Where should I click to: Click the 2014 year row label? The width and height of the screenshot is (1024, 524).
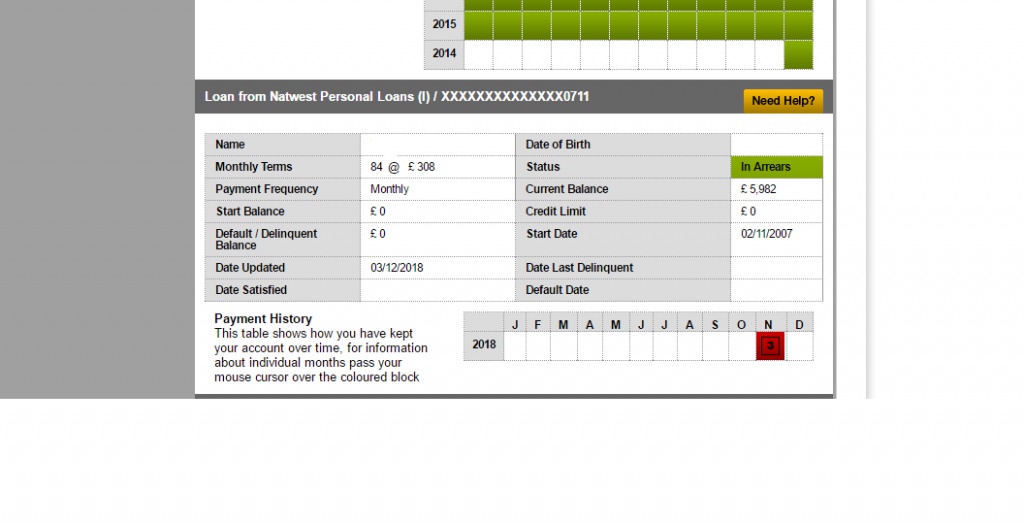point(444,54)
